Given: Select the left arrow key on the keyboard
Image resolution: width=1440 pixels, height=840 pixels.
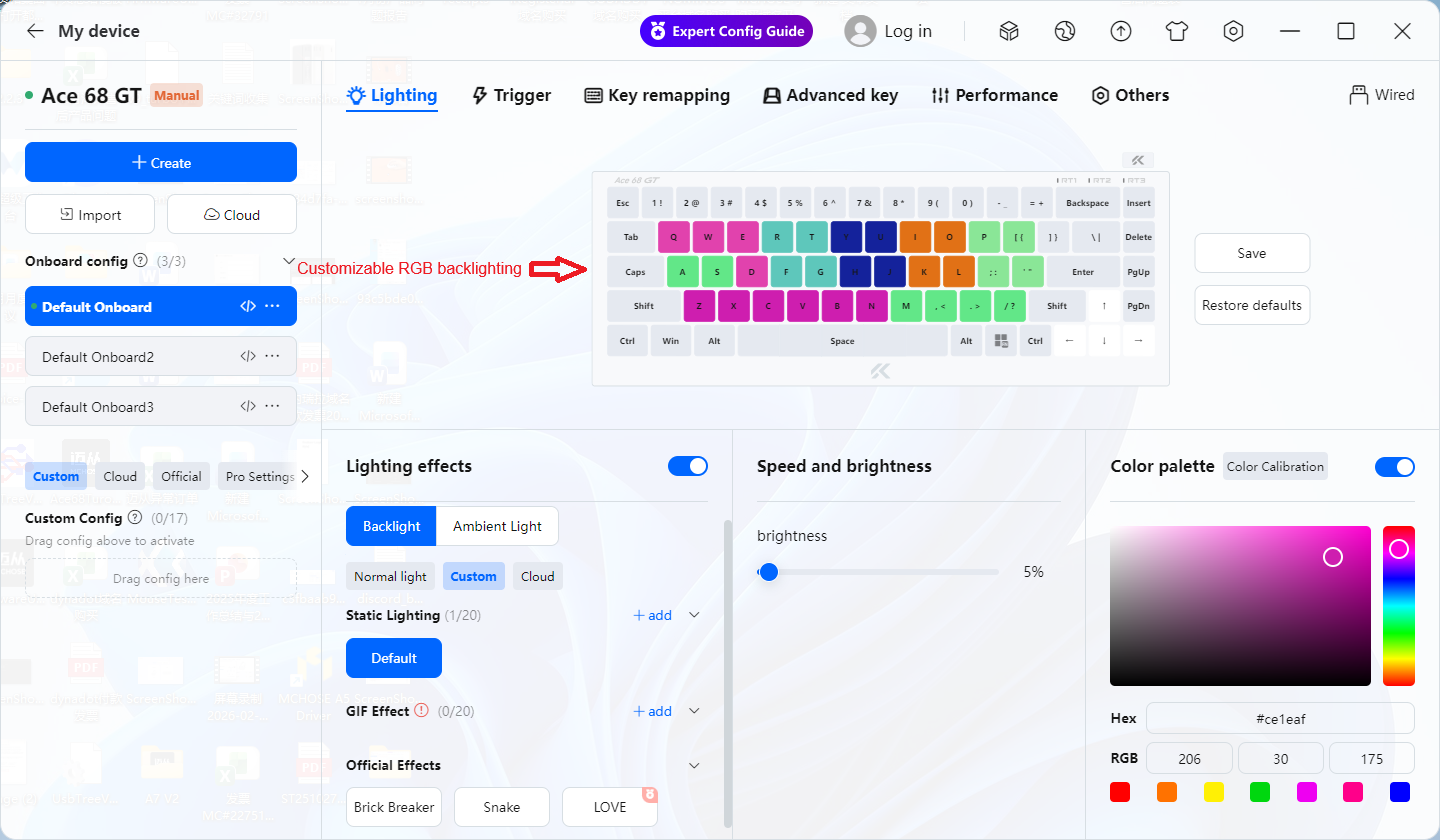Looking at the screenshot, I should [1070, 341].
